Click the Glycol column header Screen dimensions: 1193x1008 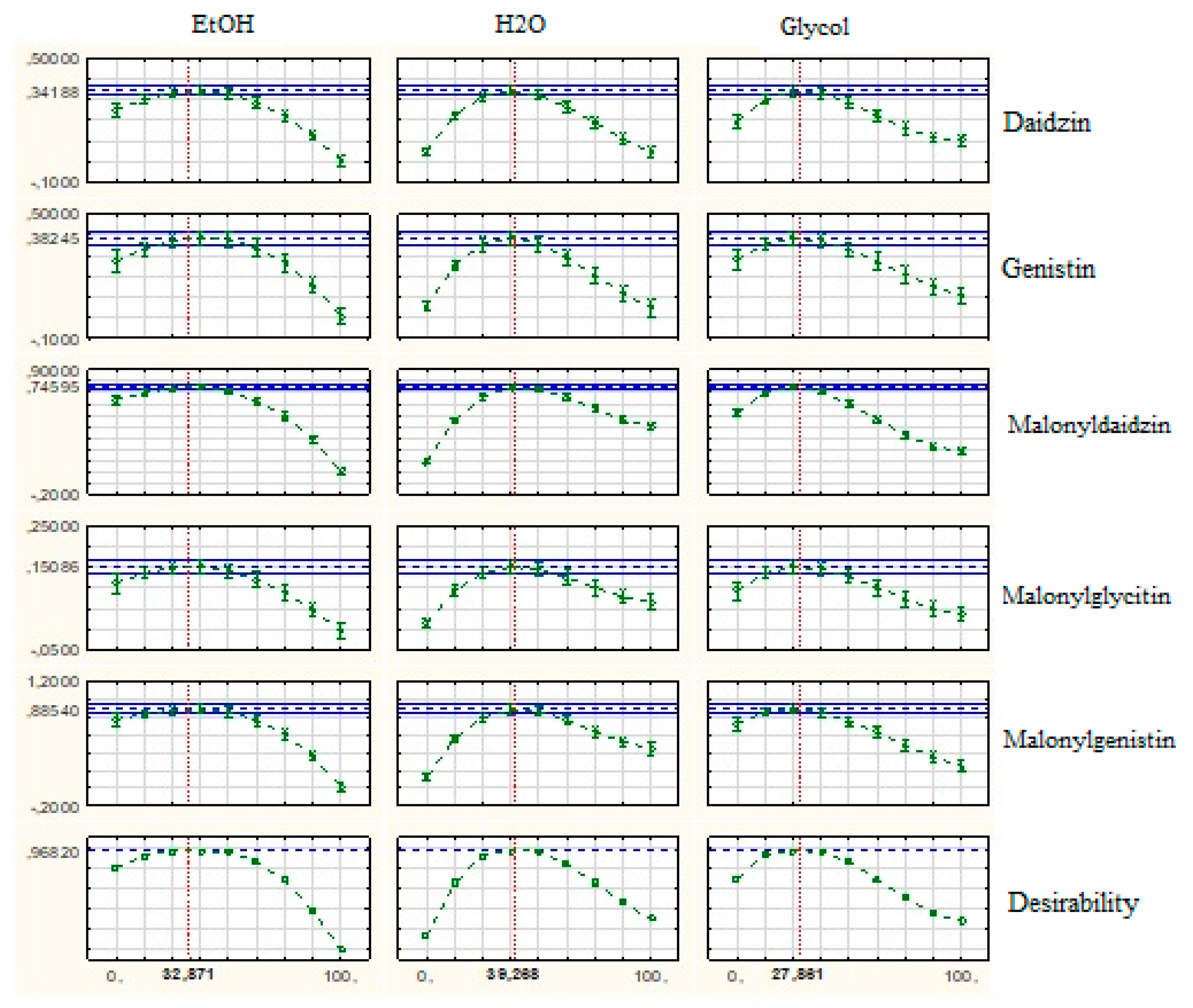814,27
